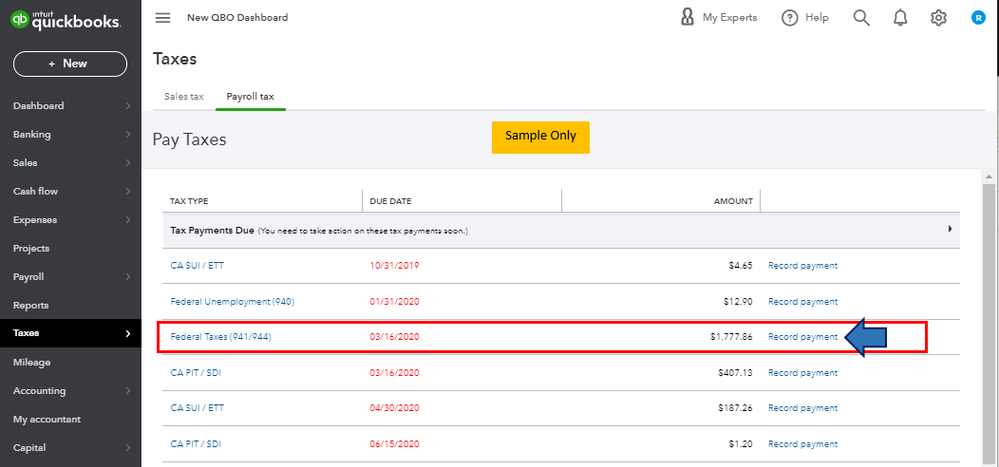999x467 pixels.
Task: Open Reports in the sidebar
Action: (31, 305)
